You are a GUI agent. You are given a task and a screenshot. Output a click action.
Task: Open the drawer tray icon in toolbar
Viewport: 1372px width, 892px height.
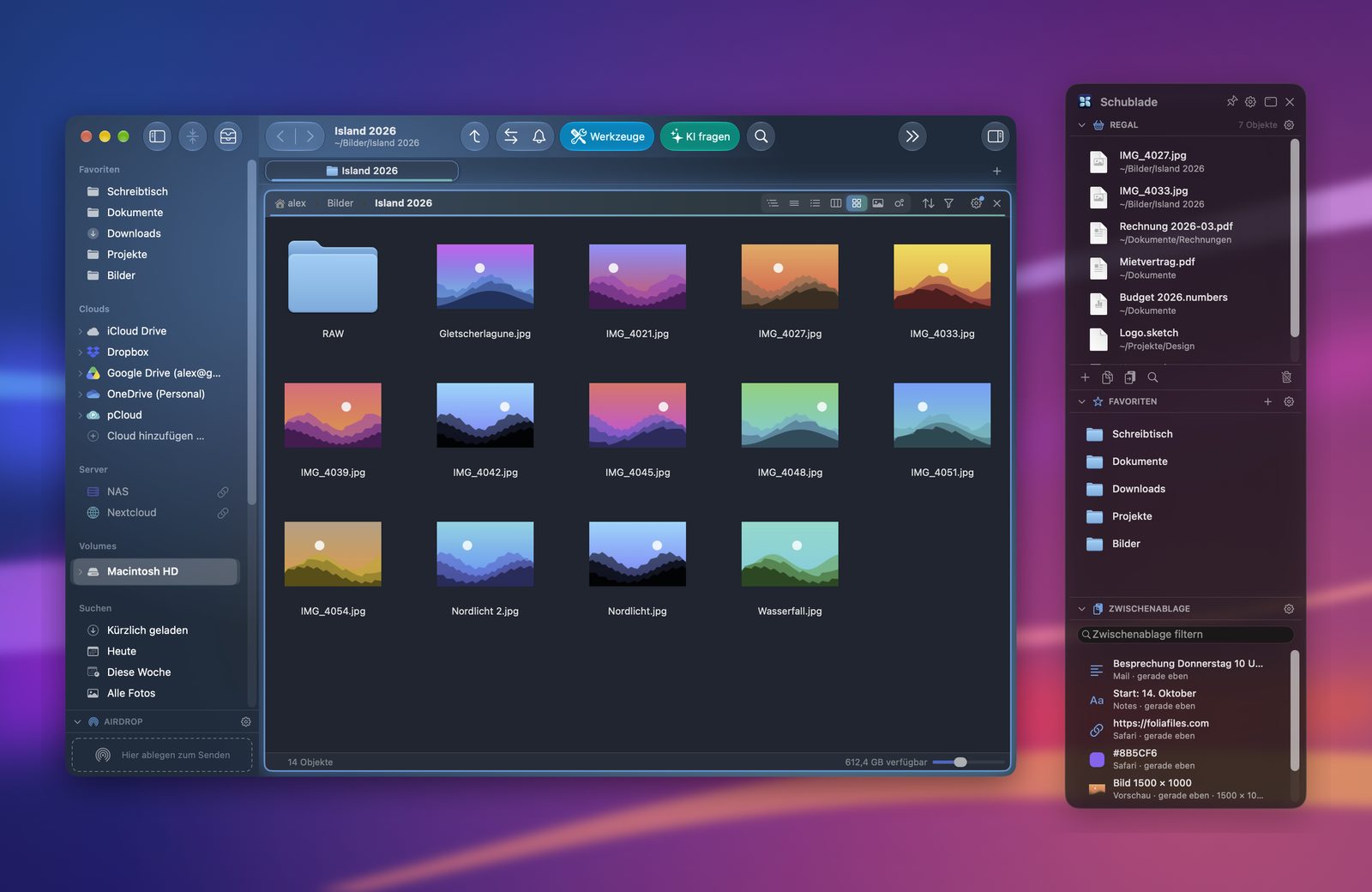point(228,136)
